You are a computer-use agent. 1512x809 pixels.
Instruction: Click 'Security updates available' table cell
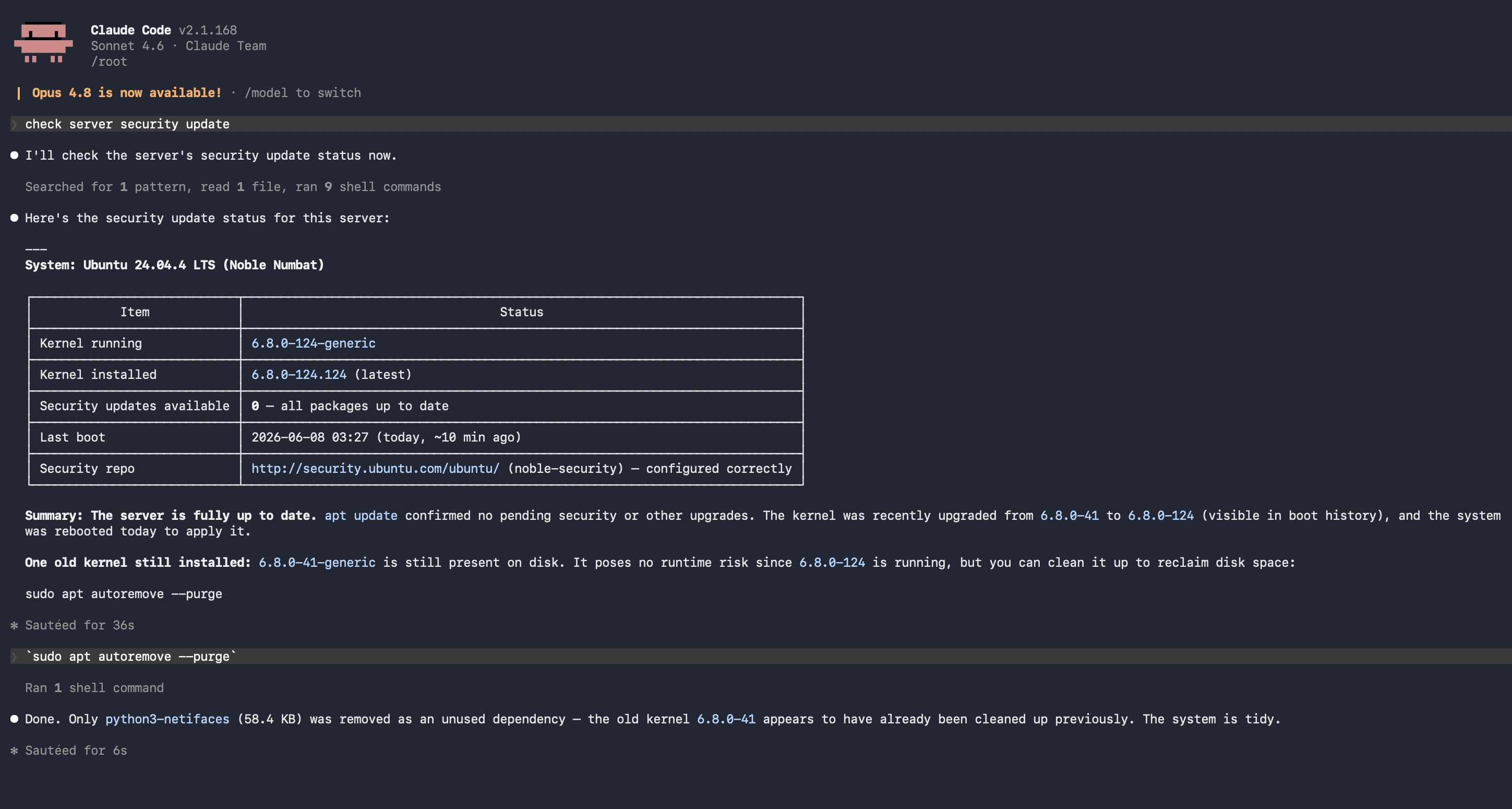[135, 406]
